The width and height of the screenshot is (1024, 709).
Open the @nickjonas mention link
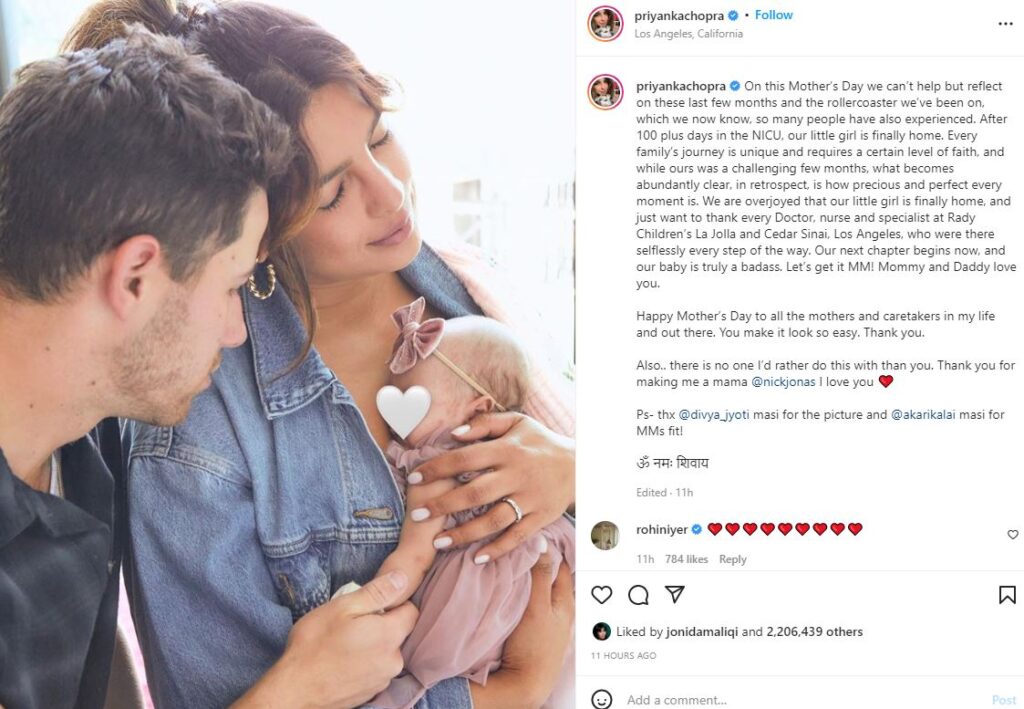pos(783,382)
